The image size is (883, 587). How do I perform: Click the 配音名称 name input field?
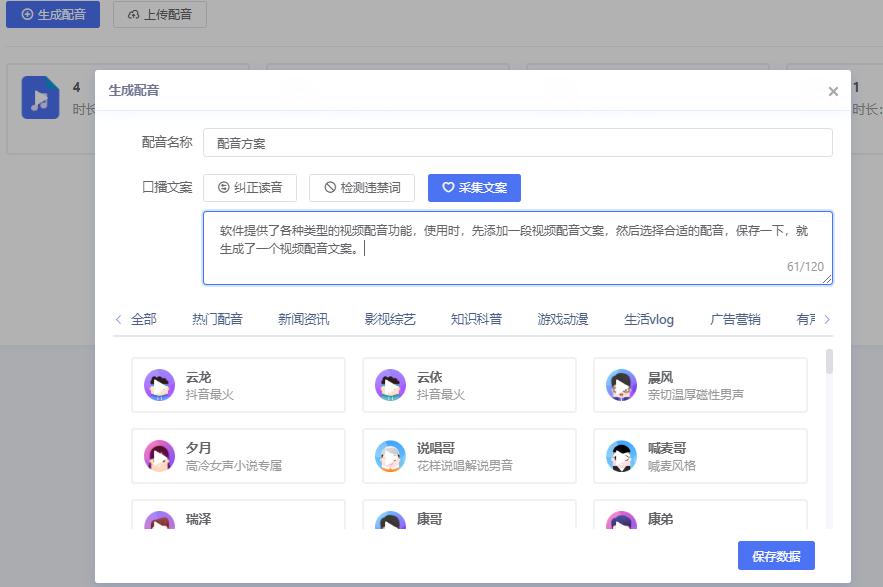pyautogui.click(x=518, y=142)
